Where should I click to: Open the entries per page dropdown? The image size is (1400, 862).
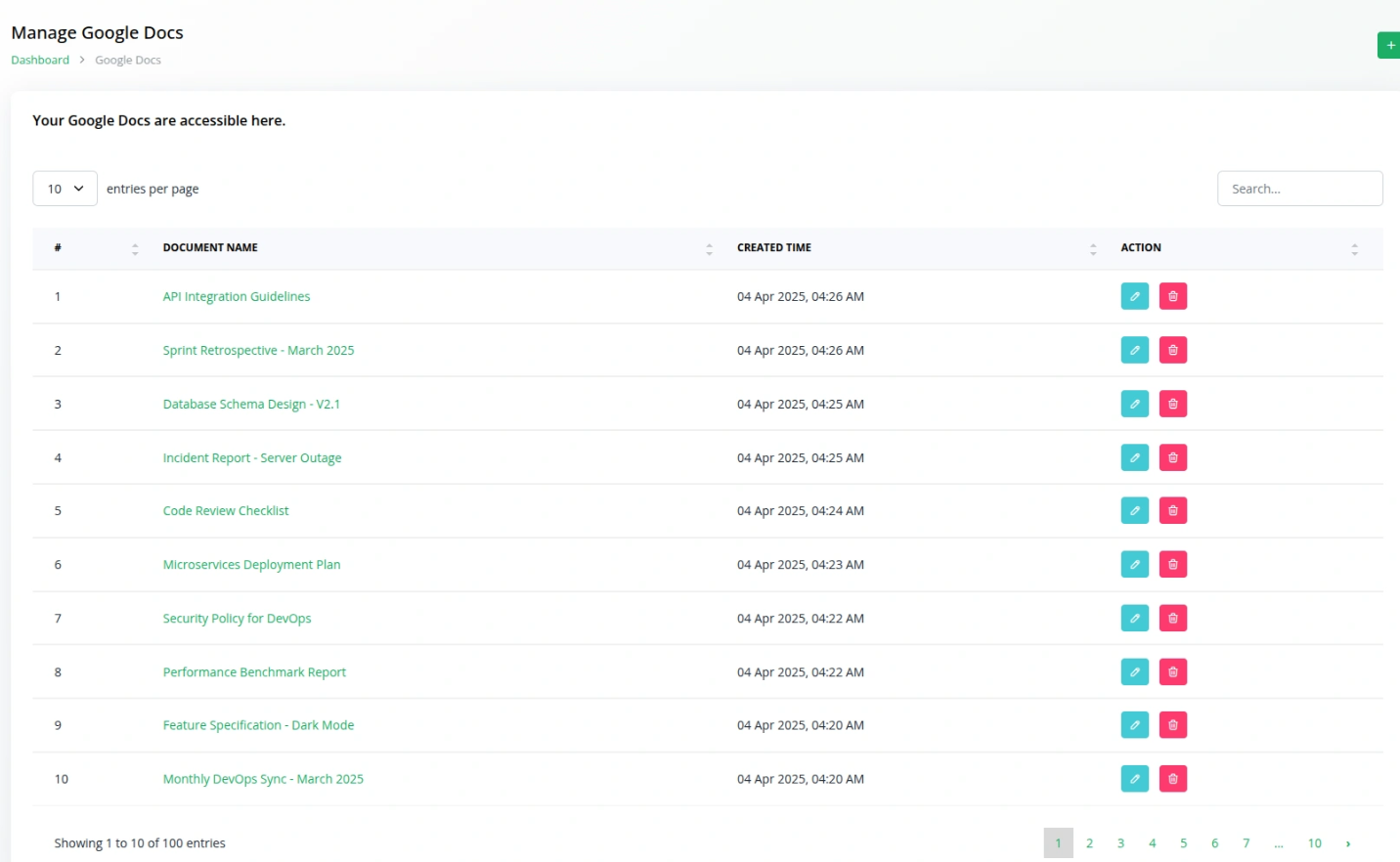65,189
